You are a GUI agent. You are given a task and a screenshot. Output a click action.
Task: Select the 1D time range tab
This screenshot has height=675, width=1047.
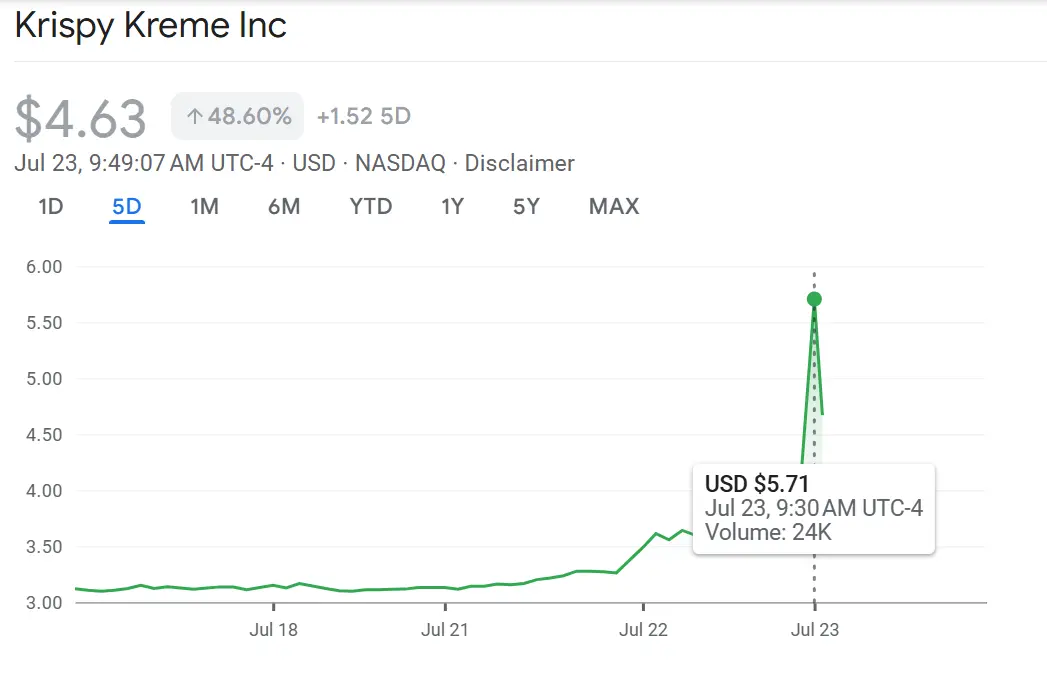tap(51, 207)
